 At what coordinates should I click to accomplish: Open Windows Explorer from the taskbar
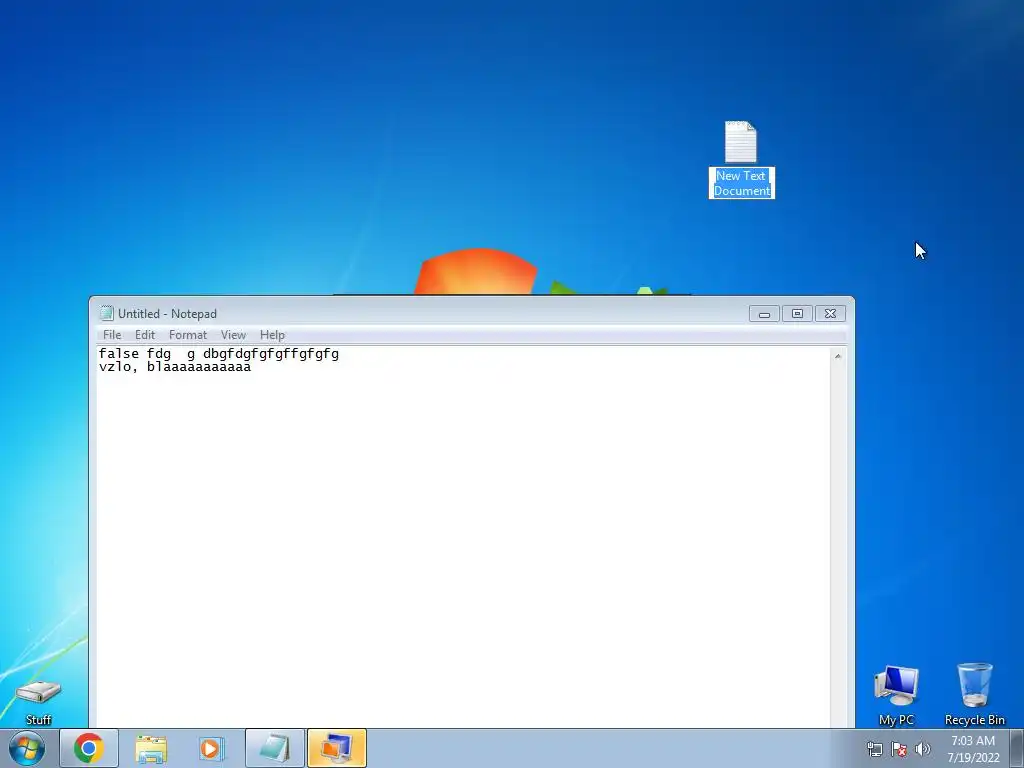point(151,748)
